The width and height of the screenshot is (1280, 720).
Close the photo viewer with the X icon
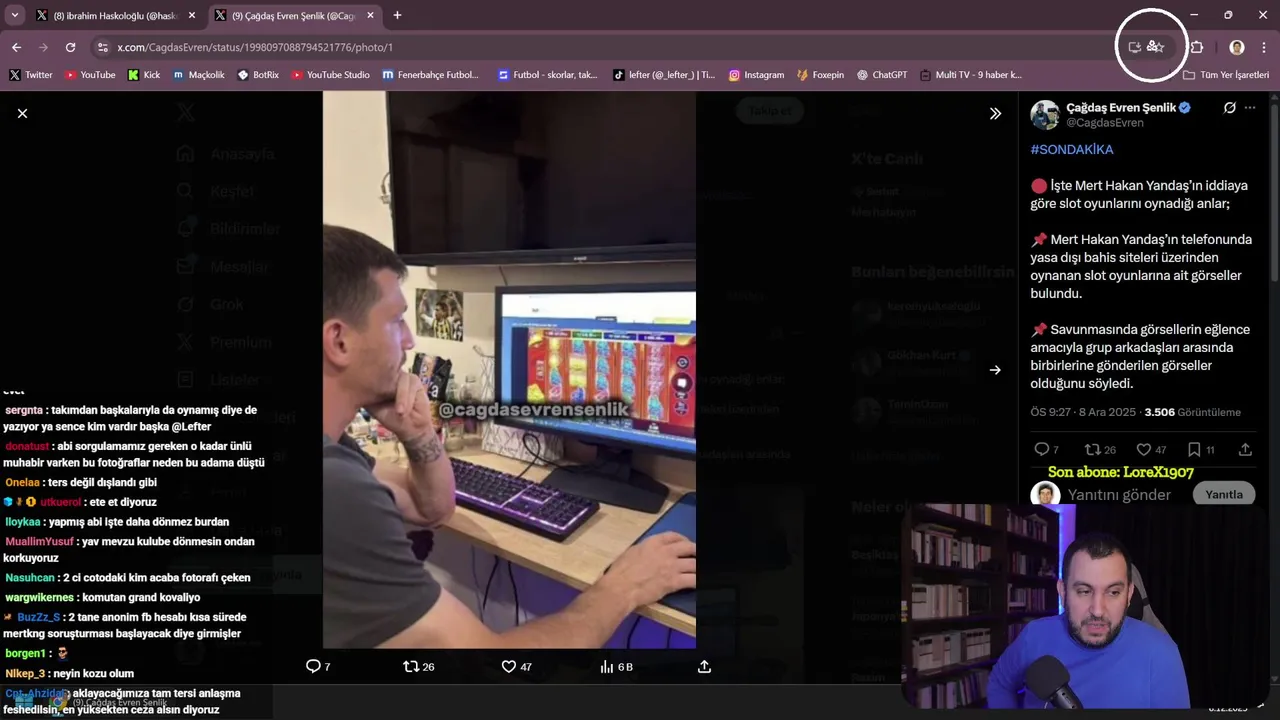[22, 113]
